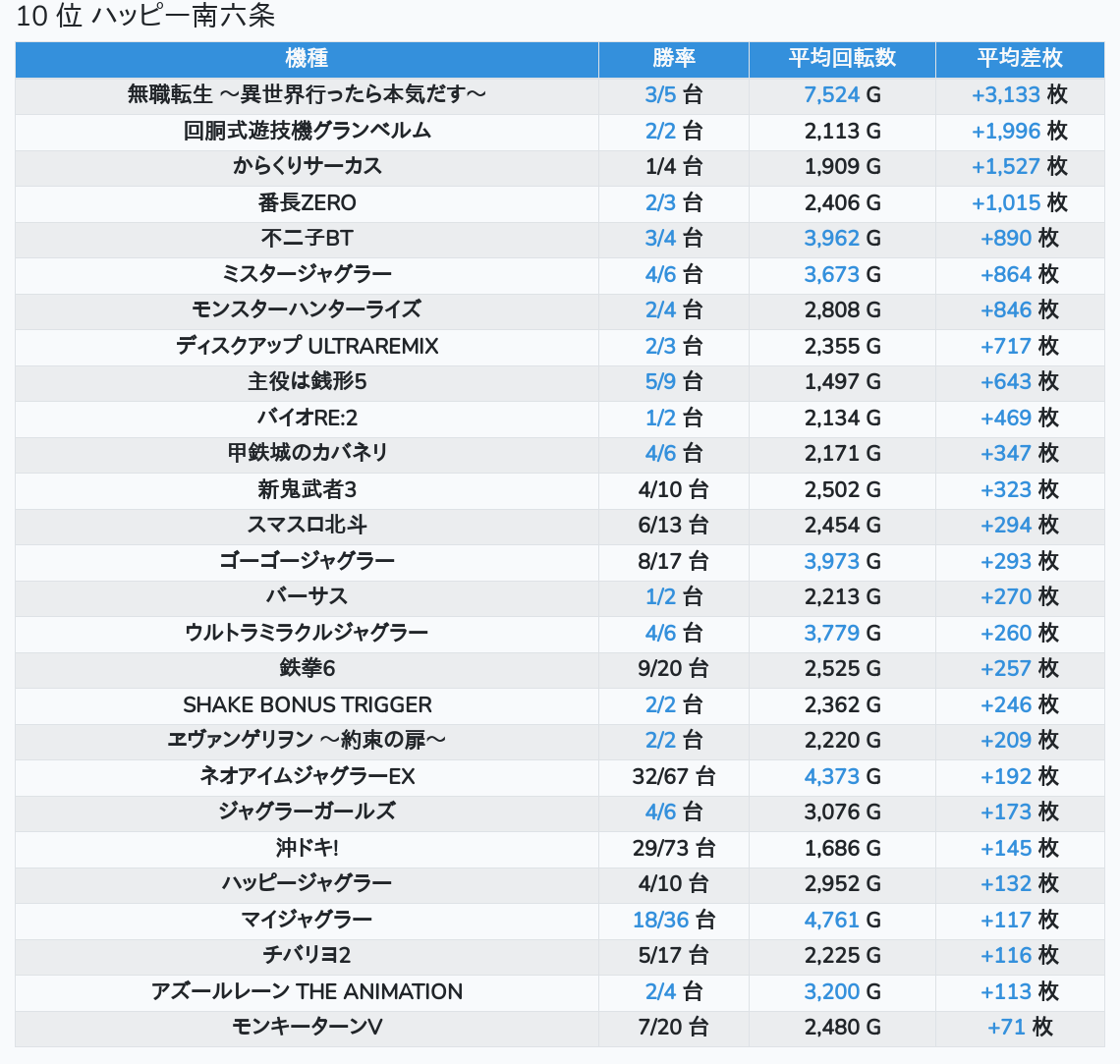Select the モンスターハンターライズ row name
The image size is (1120, 1064).
click(307, 310)
